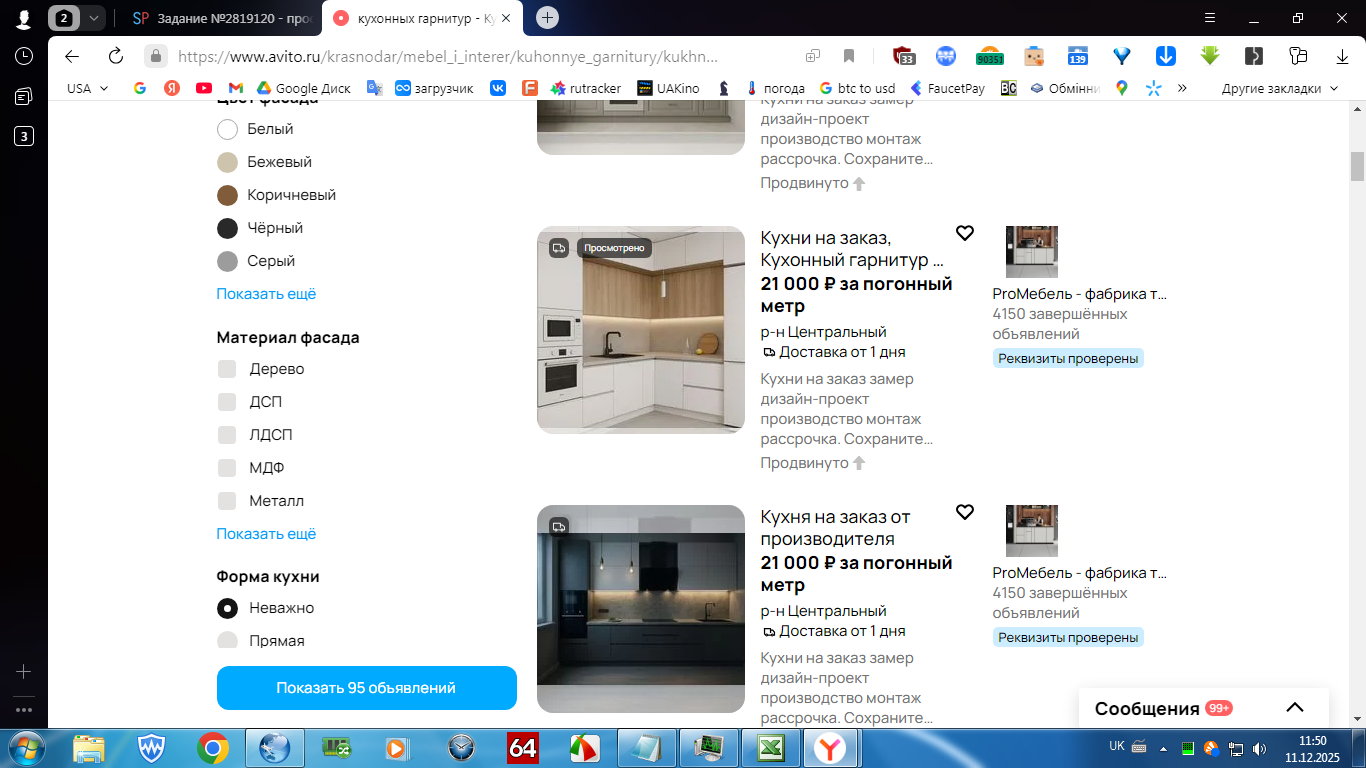Screen dimensions: 1366x768
Task: Close the кухонных гарнитур tab
Action: (508, 18)
